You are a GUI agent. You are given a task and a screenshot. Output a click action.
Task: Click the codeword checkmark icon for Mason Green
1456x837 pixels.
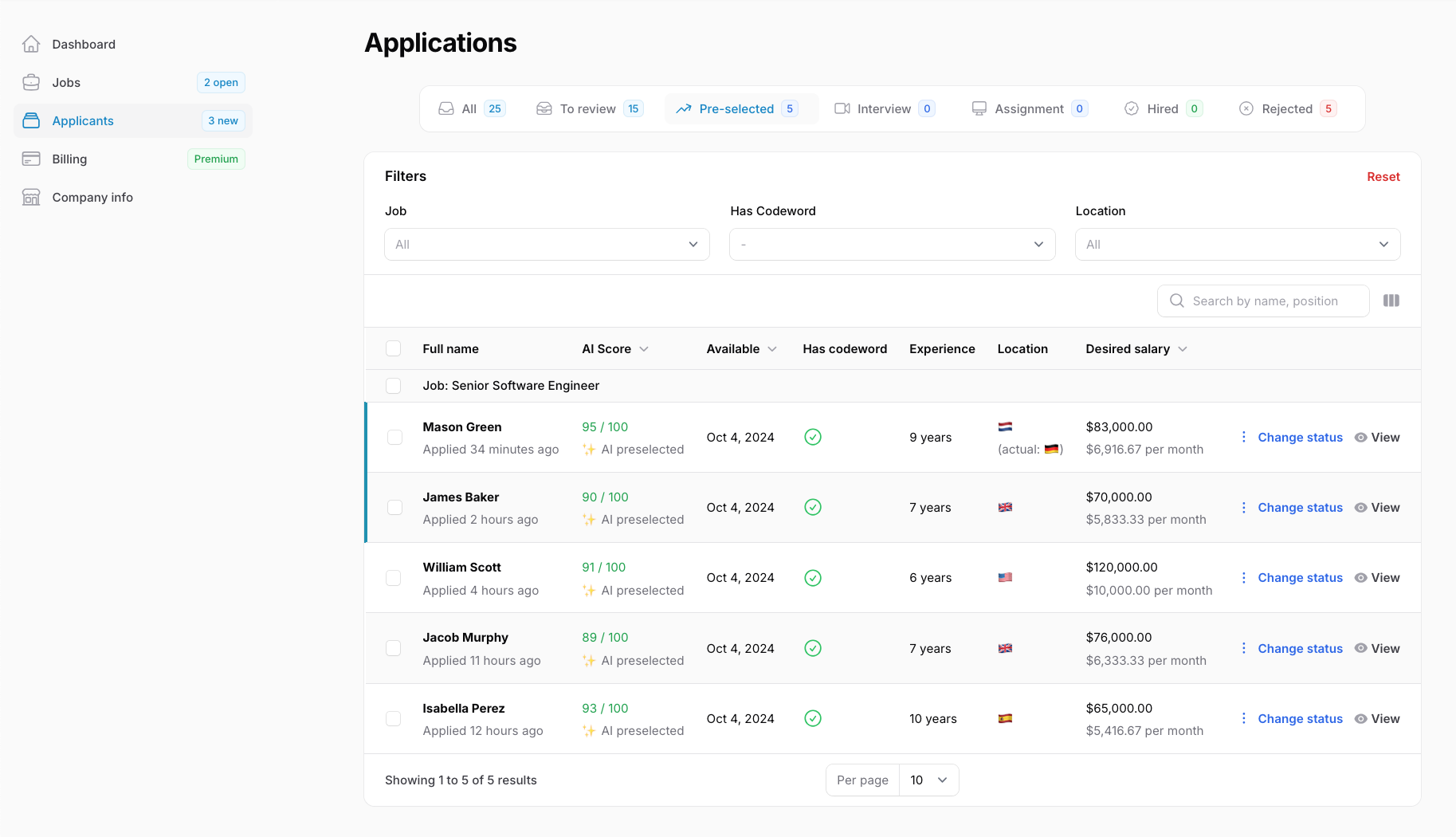click(813, 437)
